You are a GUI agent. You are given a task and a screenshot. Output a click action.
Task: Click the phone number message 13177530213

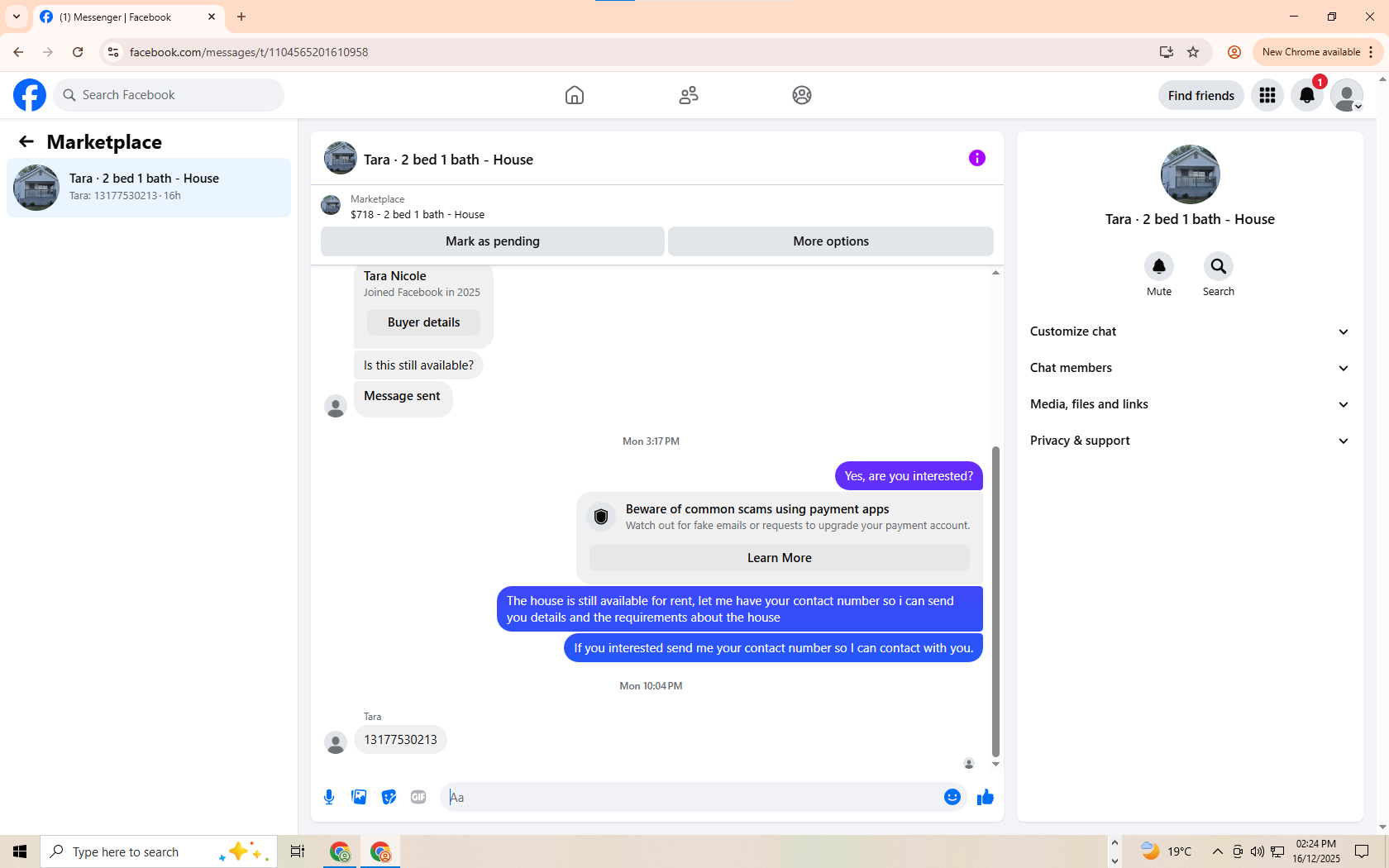tap(400, 740)
